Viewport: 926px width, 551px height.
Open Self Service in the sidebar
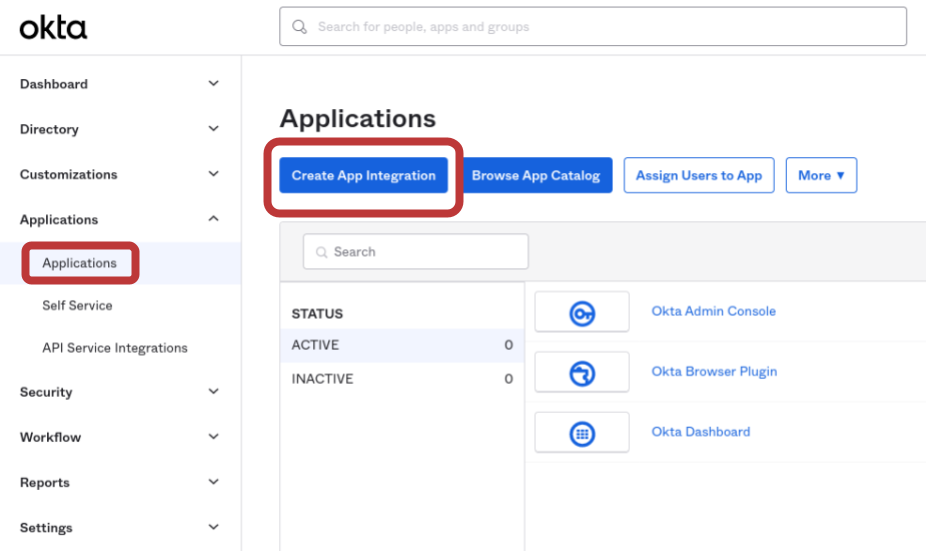pos(77,305)
